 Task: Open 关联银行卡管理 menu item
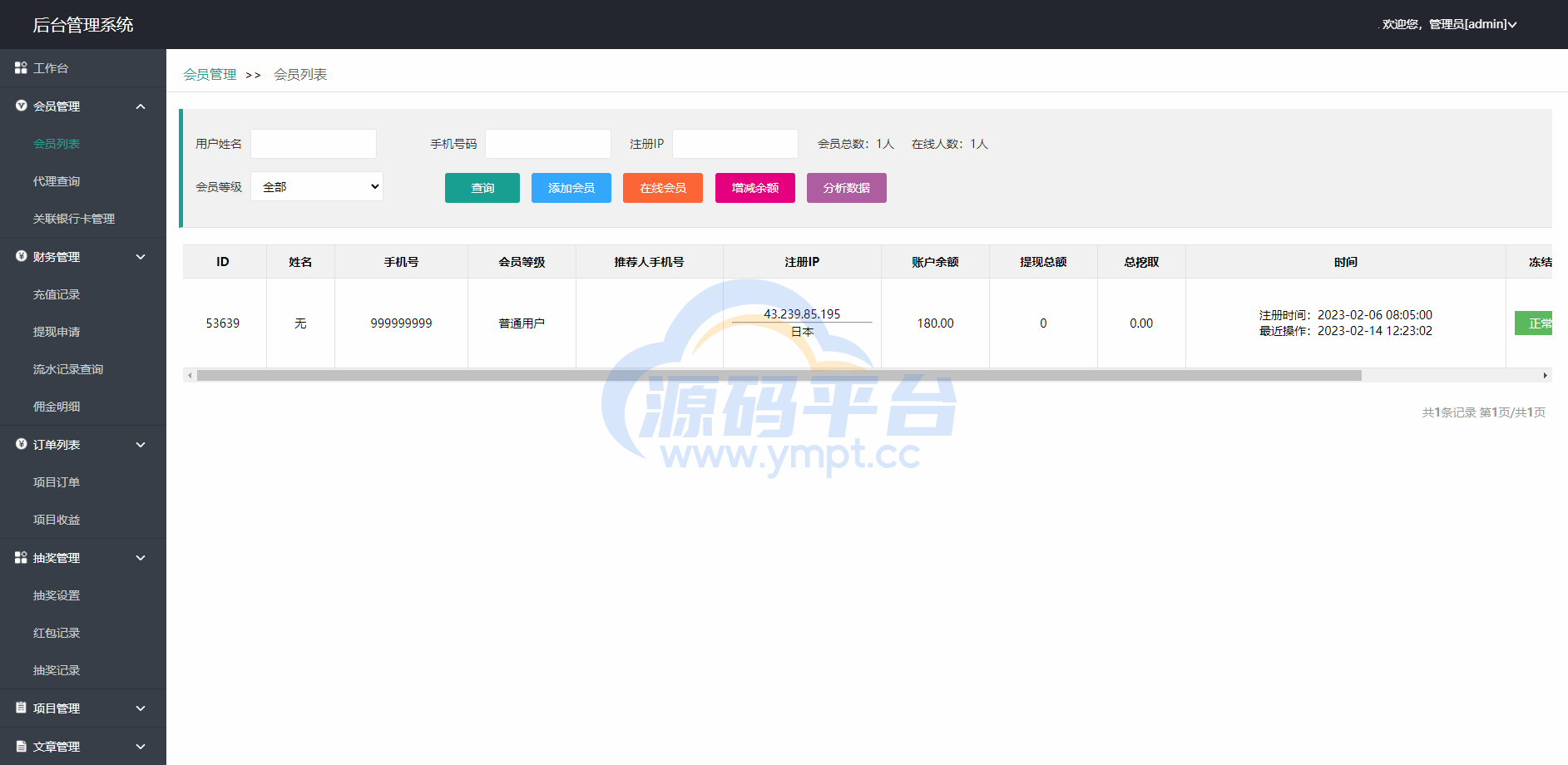(x=83, y=219)
